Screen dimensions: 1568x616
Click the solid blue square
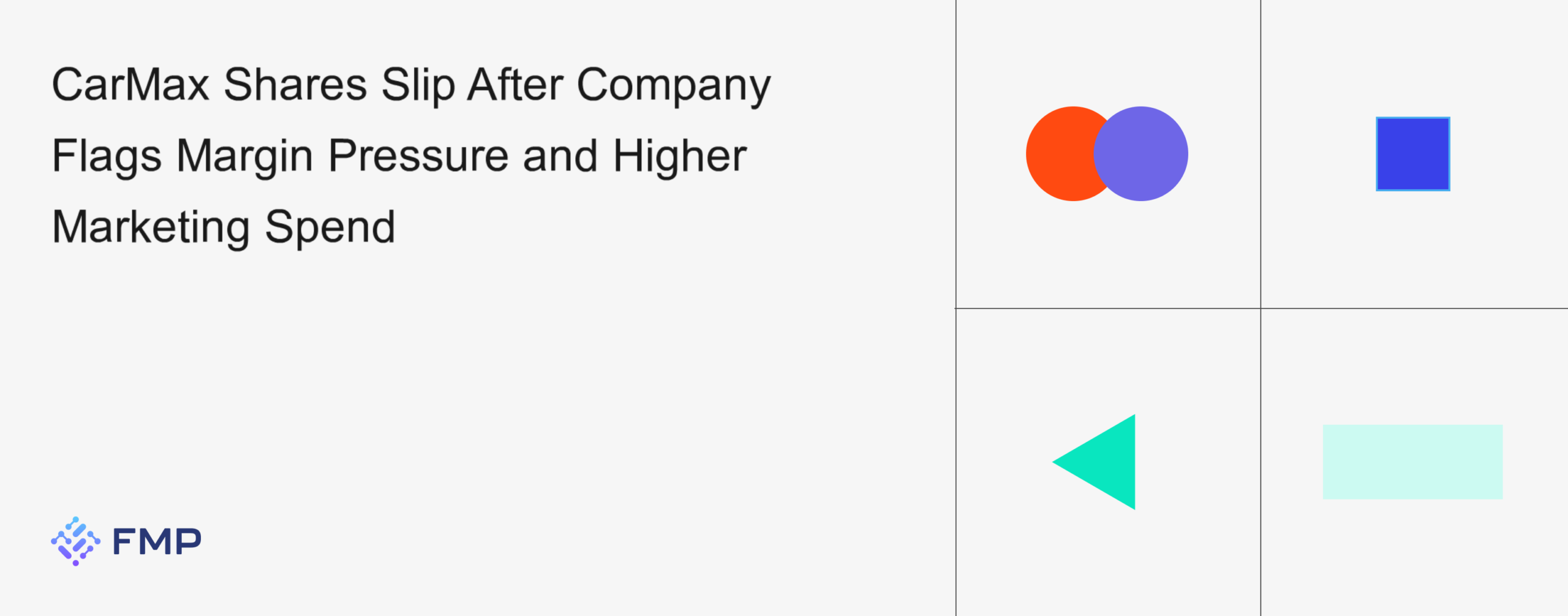[1412, 154]
